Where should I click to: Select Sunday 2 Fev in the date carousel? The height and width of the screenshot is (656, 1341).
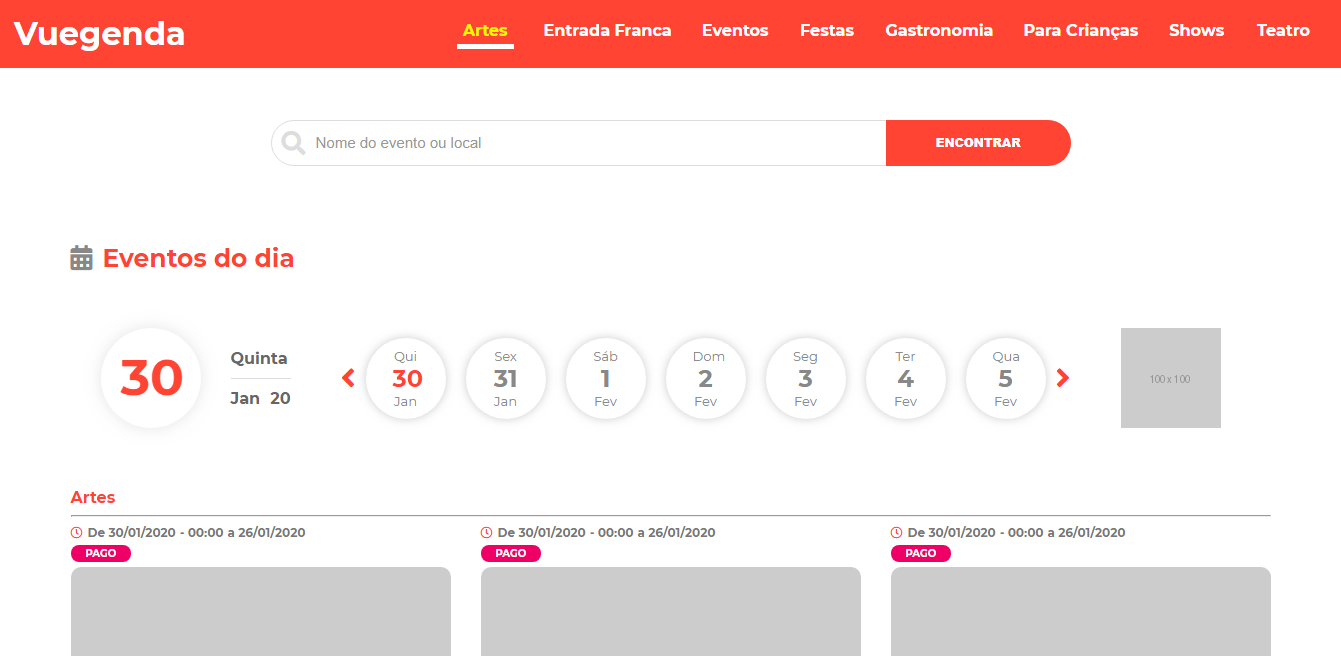[x=706, y=378]
